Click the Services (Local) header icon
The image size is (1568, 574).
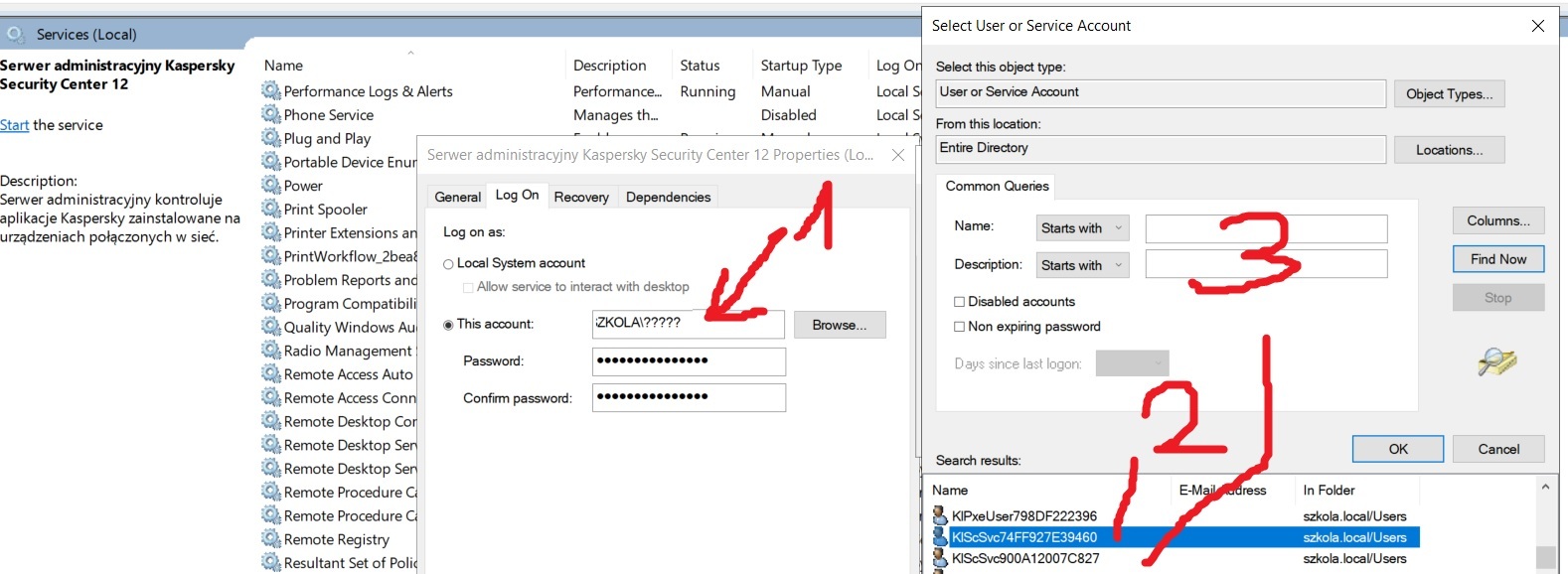pyautogui.click(x=16, y=35)
